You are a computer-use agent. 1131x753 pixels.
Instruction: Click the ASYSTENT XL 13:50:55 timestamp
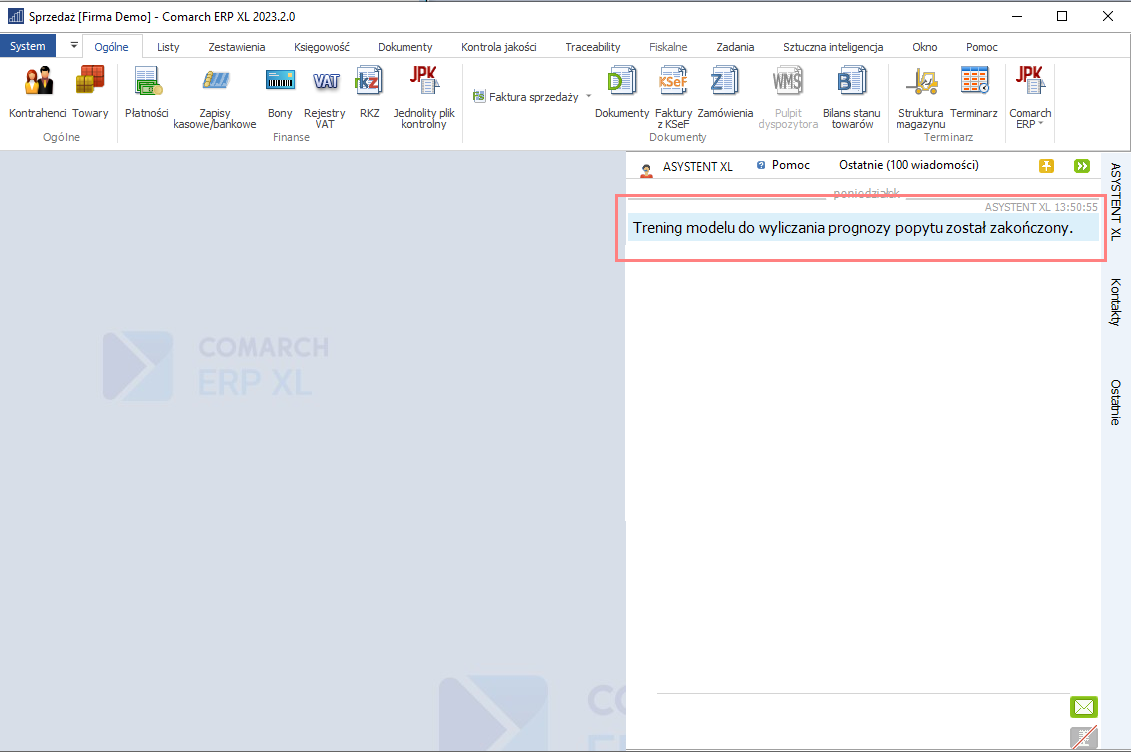point(1041,207)
